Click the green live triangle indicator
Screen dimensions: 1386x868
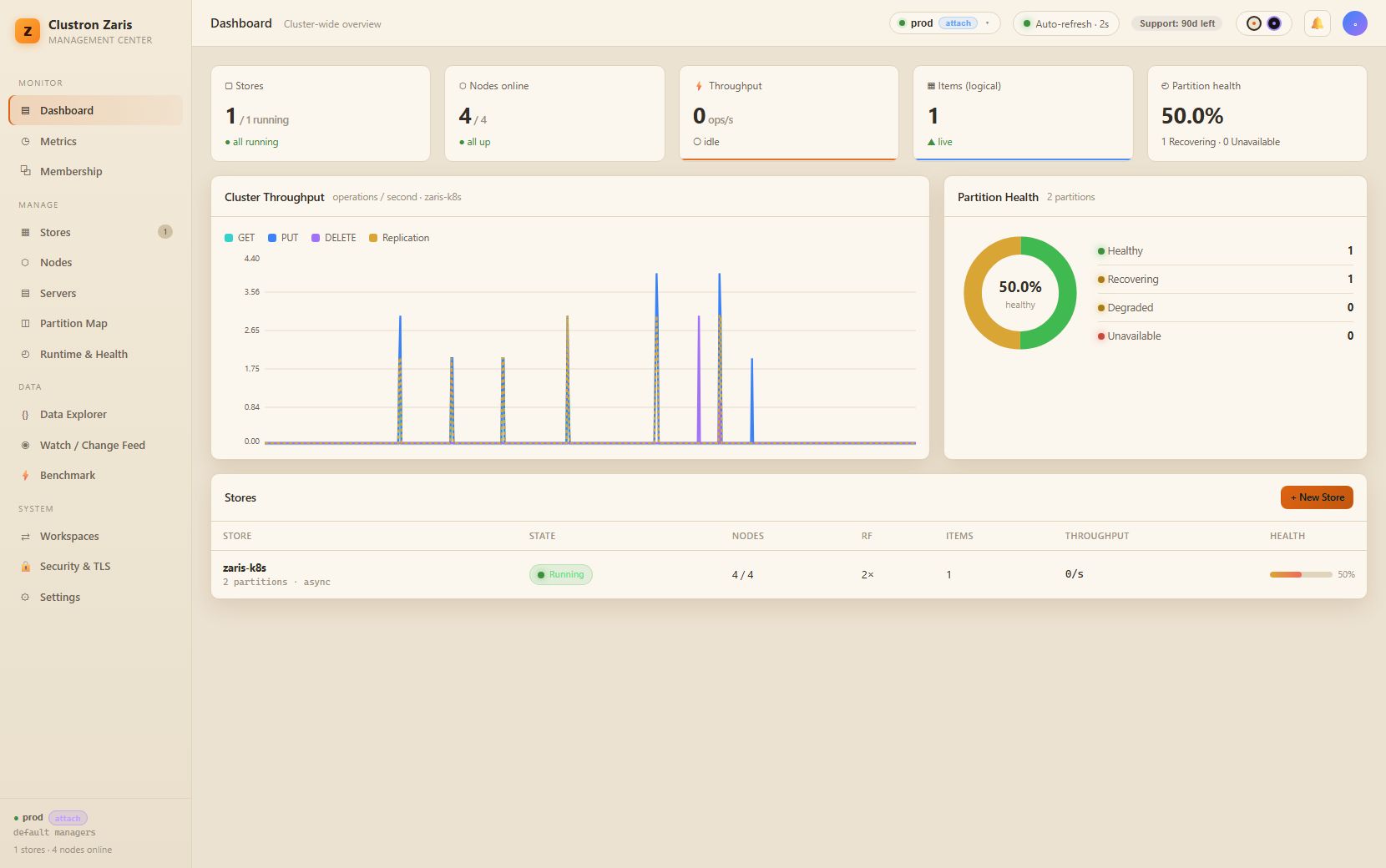(x=931, y=142)
